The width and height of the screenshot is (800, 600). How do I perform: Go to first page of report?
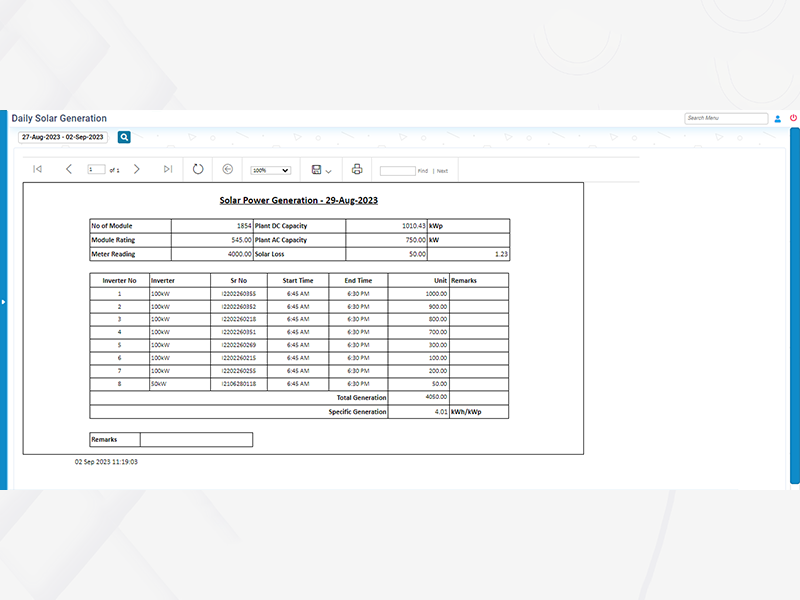pyautogui.click(x=37, y=169)
